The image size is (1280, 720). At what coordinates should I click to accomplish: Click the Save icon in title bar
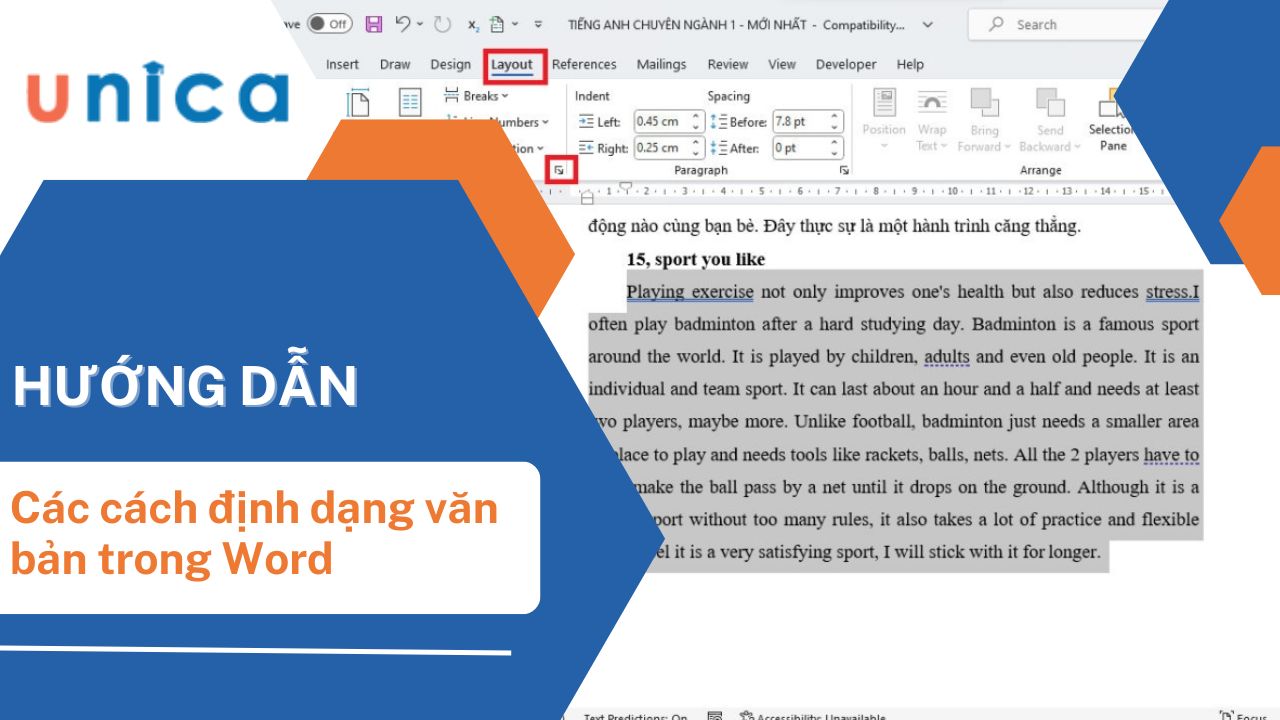pos(374,24)
